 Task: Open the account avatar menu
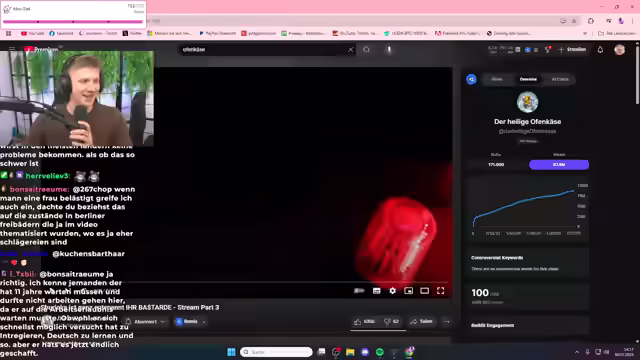[x=620, y=50]
